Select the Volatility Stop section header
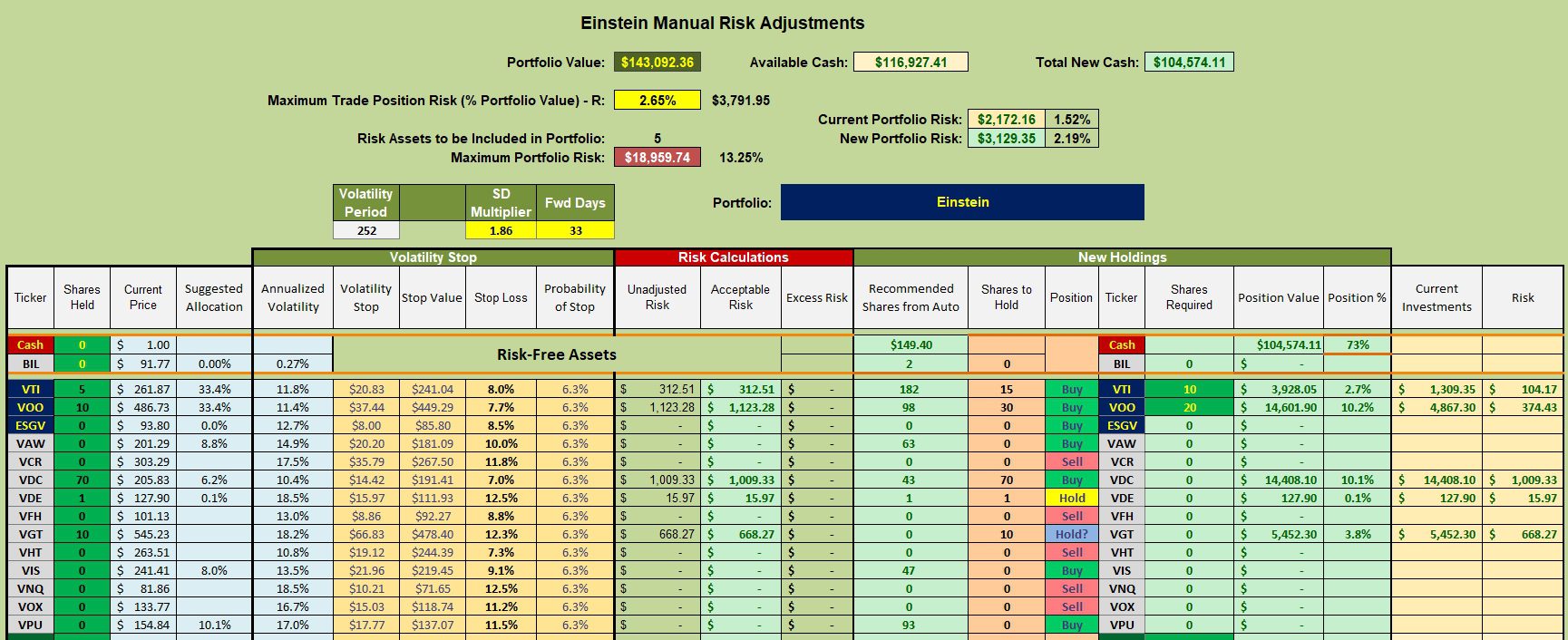This screenshot has height=640, width=1568. (433, 257)
